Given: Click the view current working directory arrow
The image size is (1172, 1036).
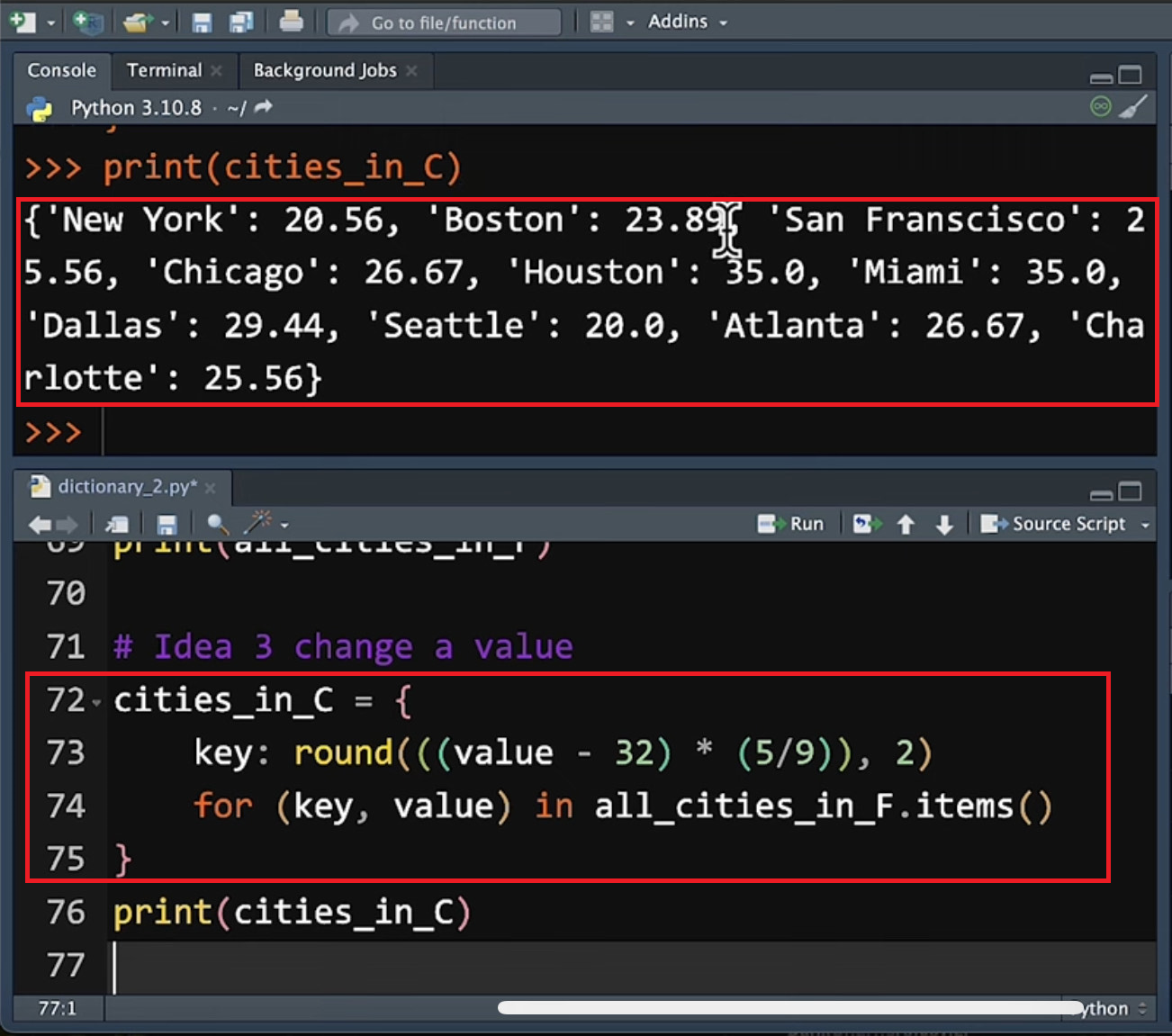Looking at the screenshot, I should [264, 108].
